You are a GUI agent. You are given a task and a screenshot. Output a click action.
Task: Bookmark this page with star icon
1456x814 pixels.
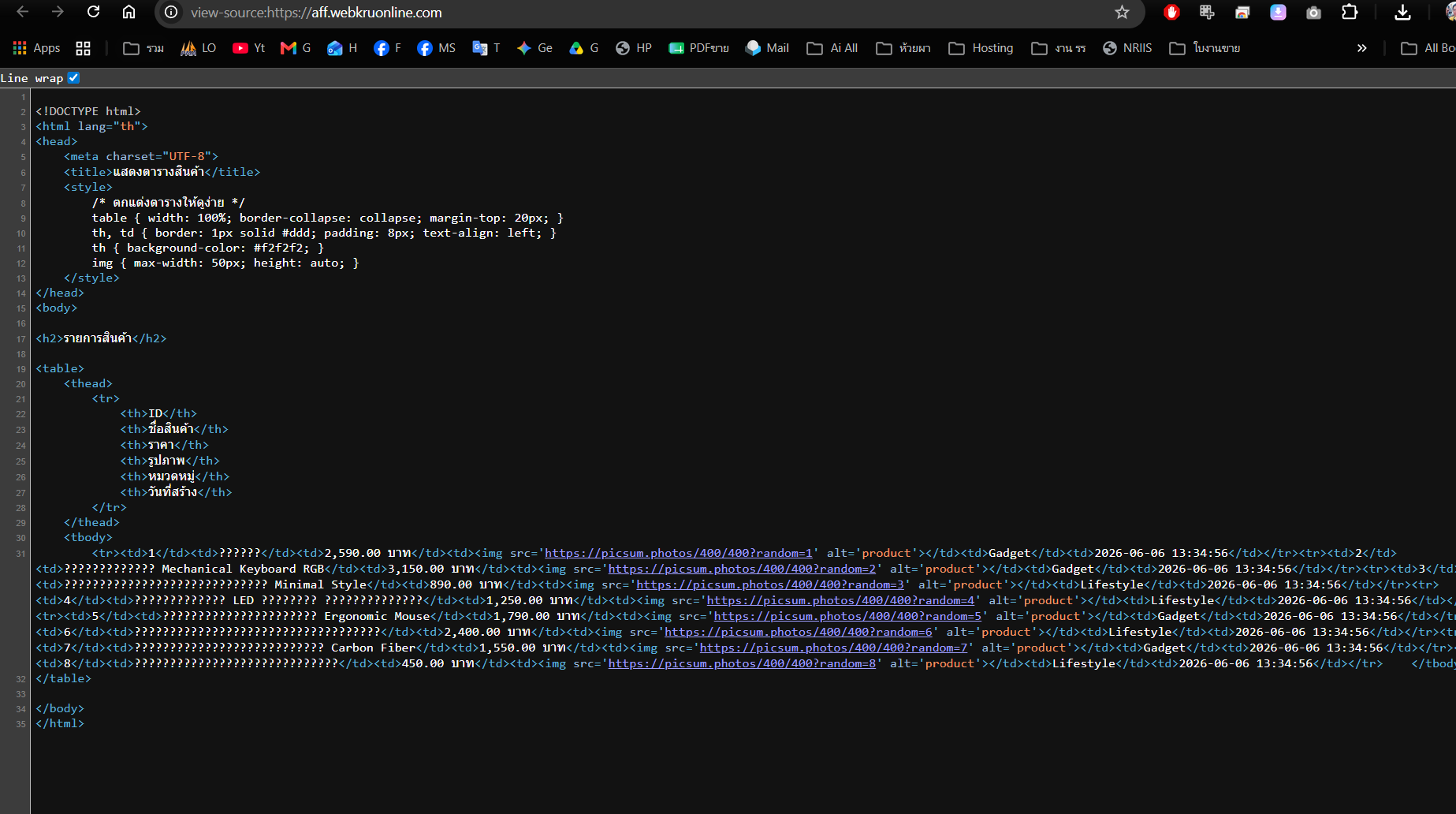pos(1122,12)
